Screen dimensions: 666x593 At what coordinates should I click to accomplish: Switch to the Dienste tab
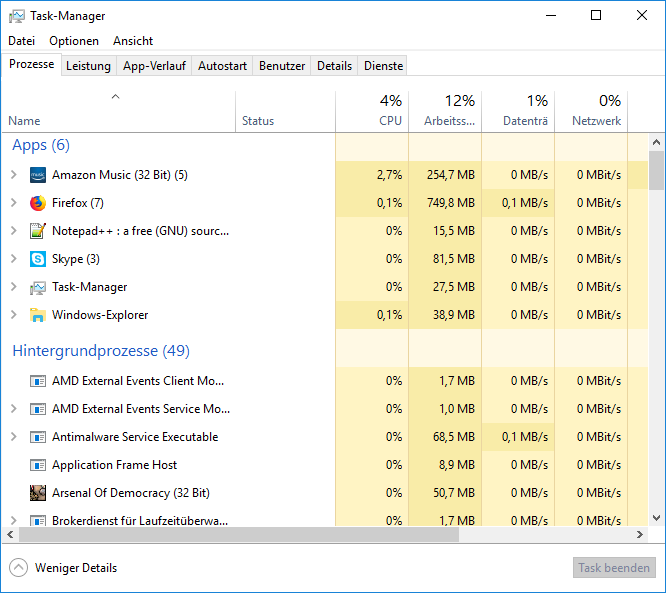tap(383, 66)
